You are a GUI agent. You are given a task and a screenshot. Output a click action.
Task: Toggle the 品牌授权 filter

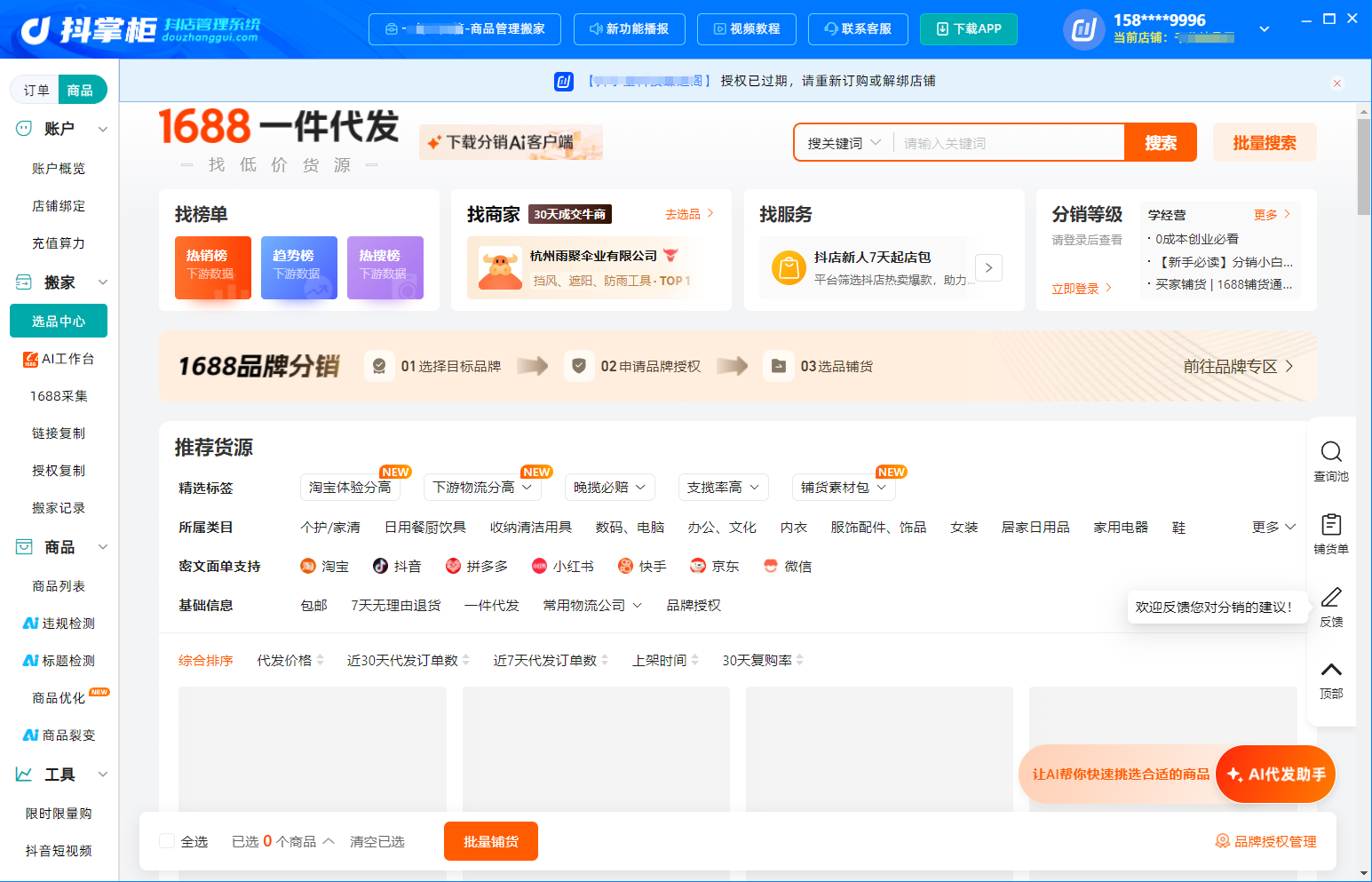tap(694, 605)
